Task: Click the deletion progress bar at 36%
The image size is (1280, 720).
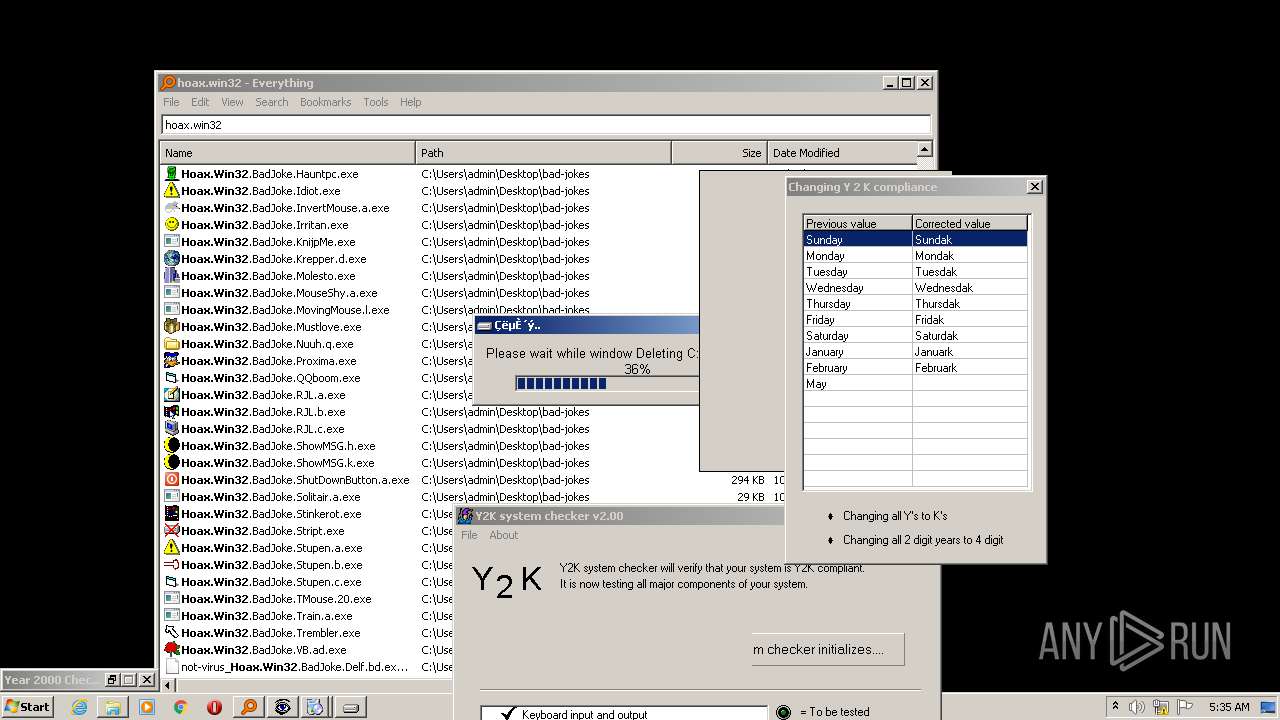Action: point(606,383)
